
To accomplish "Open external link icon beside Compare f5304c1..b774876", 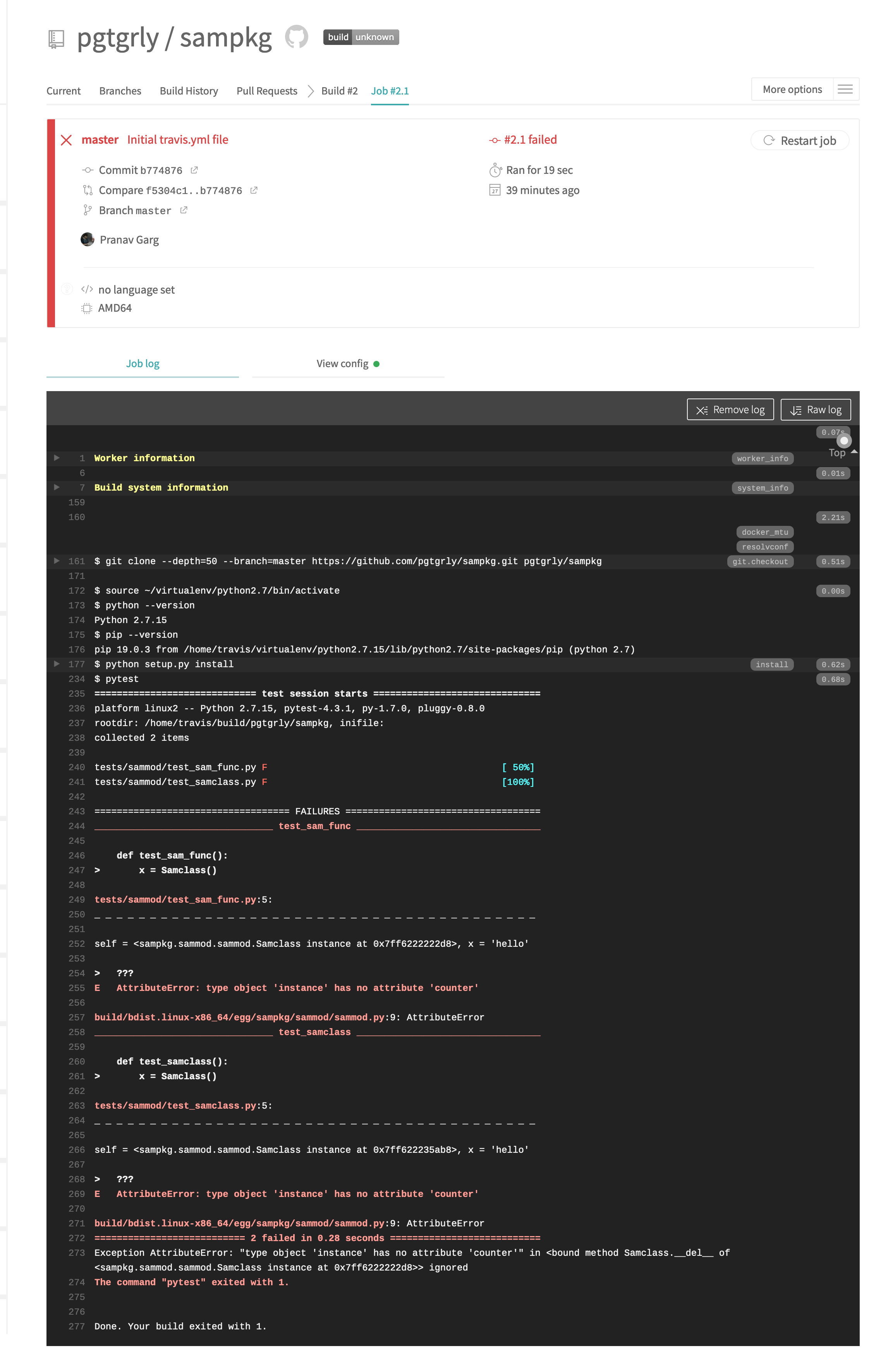I will coord(254,190).
